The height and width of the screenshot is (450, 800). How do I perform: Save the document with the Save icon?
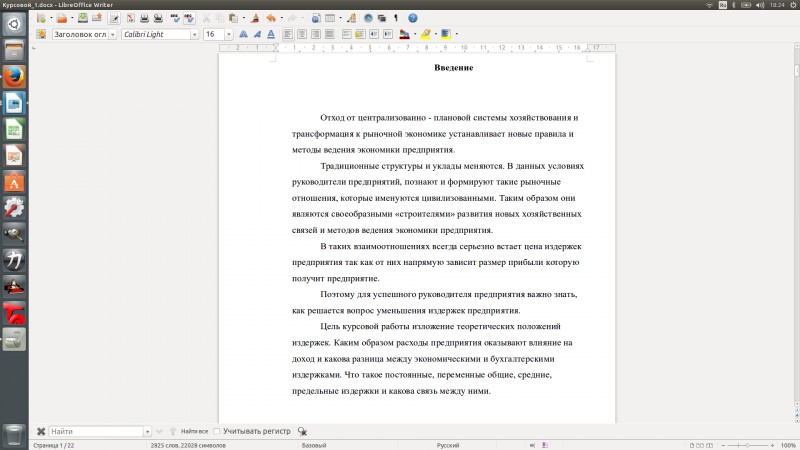(83, 18)
